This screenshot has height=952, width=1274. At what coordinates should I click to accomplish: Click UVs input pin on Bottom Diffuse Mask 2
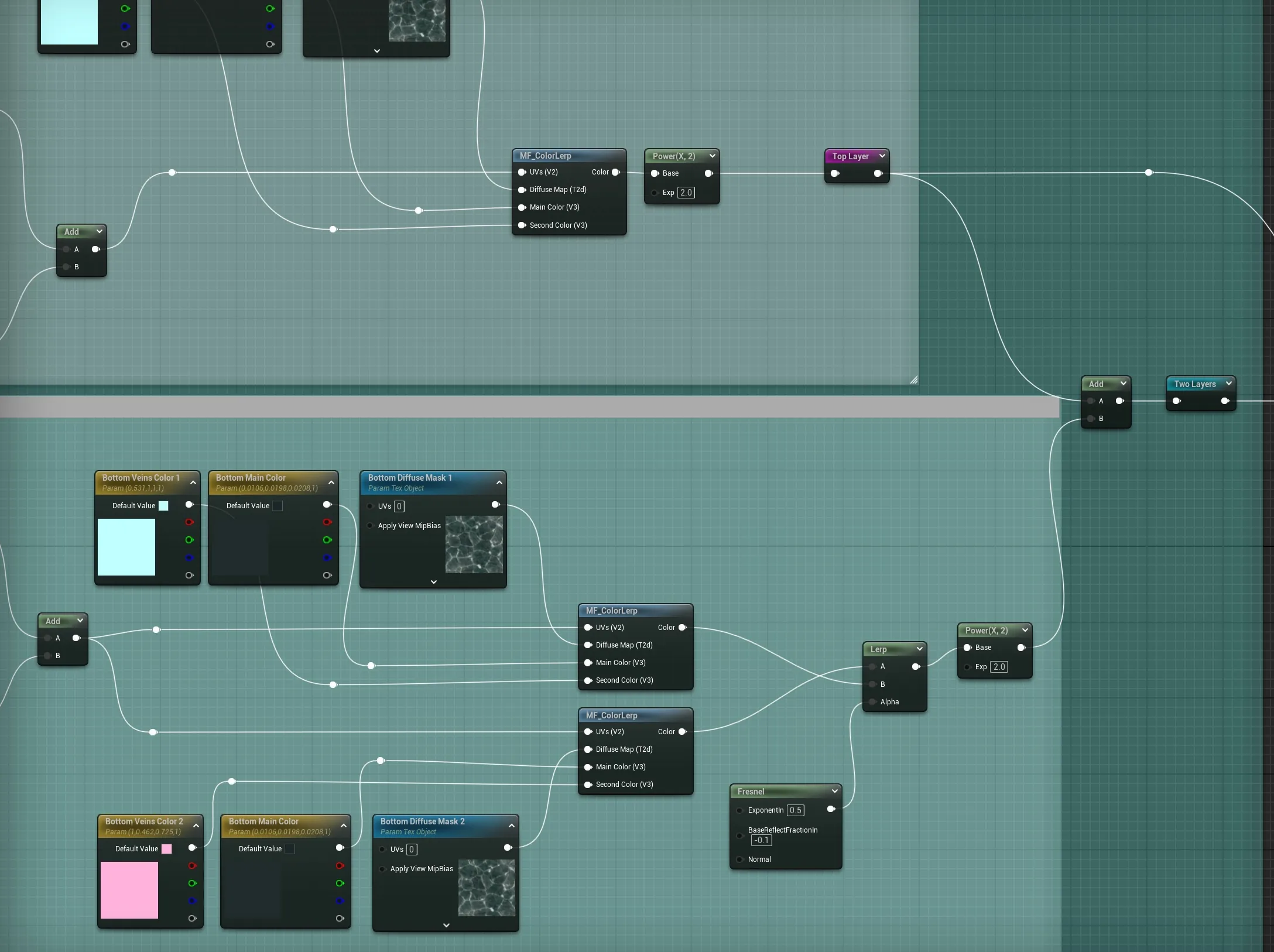tap(382, 849)
